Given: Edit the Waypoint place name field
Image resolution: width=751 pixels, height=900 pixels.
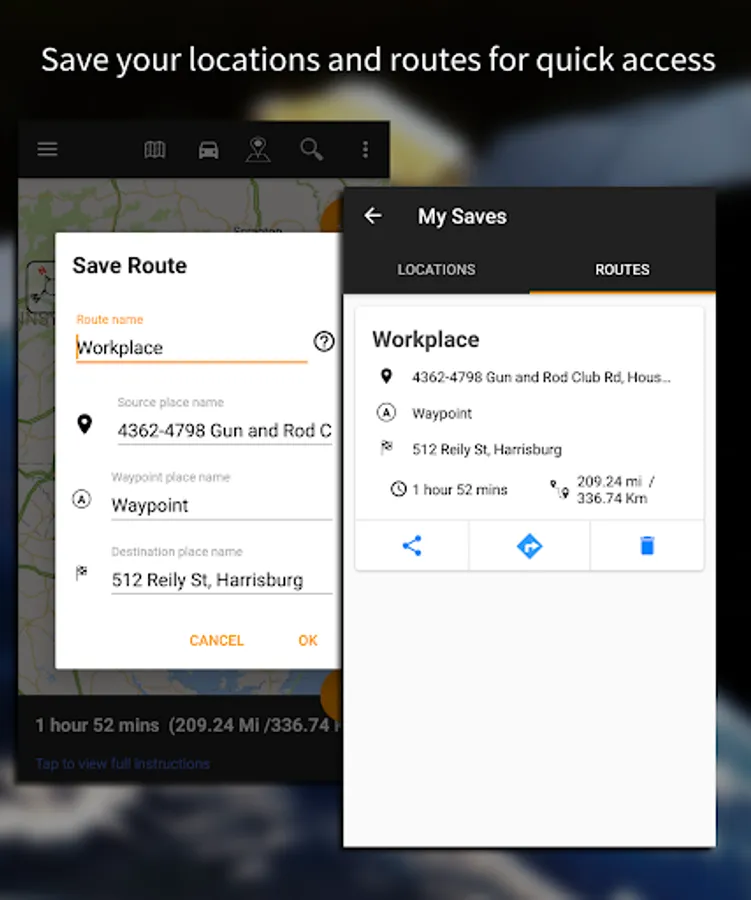Looking at the screenshot, I should tap(222, 505).
